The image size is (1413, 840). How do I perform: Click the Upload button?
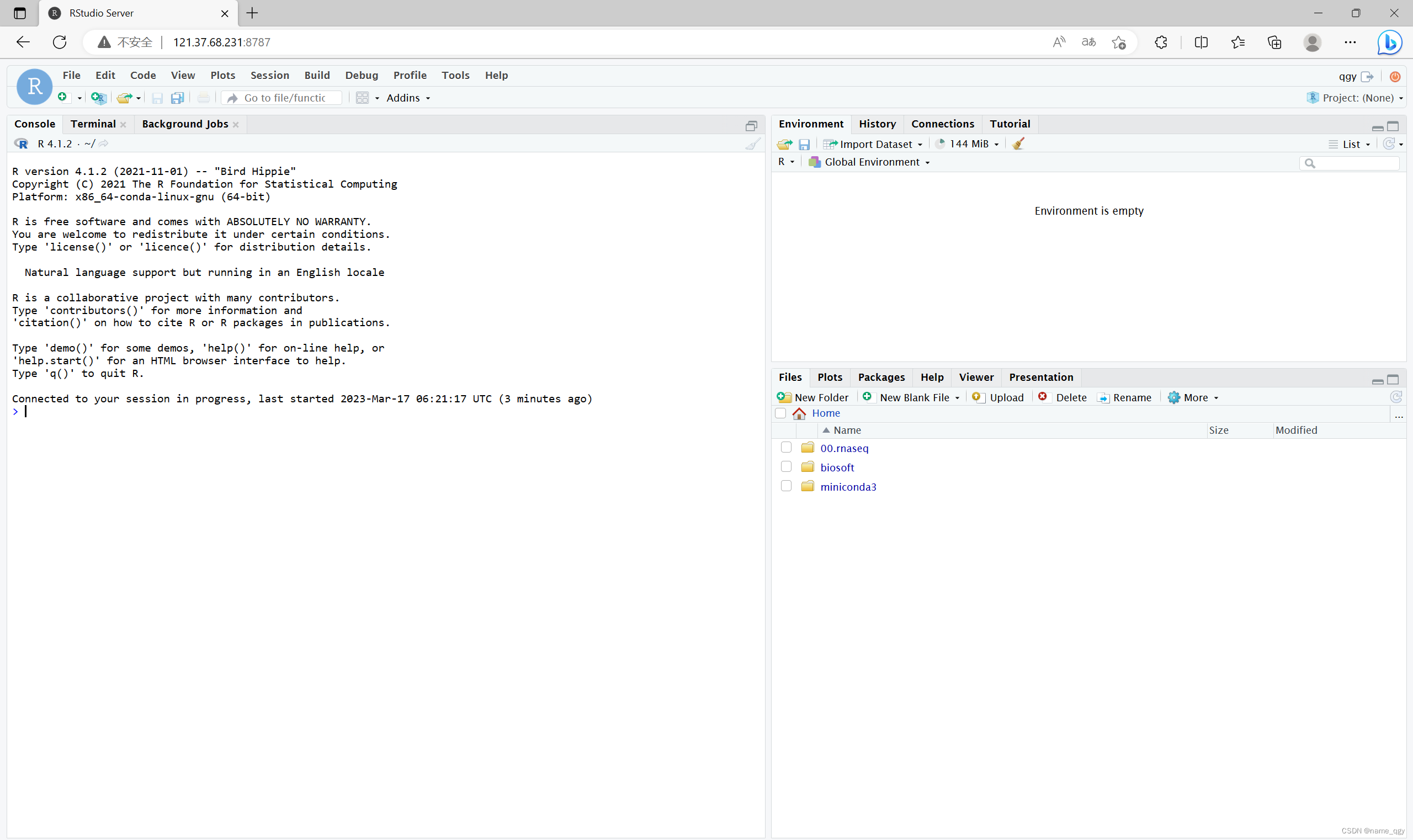point(998,397)
